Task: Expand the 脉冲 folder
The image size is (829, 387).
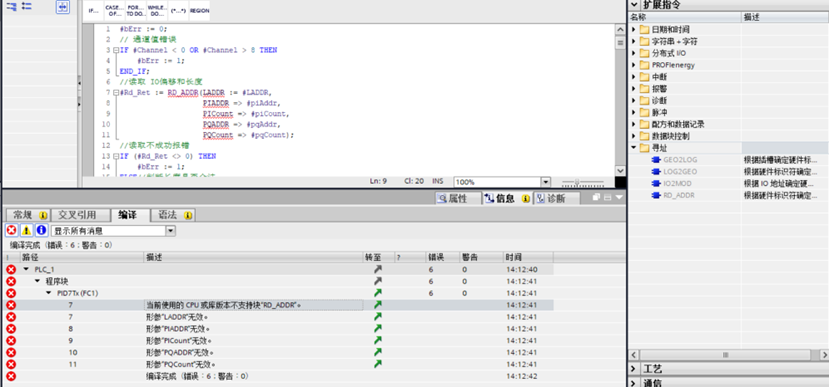Action: (x=634, y=113)
